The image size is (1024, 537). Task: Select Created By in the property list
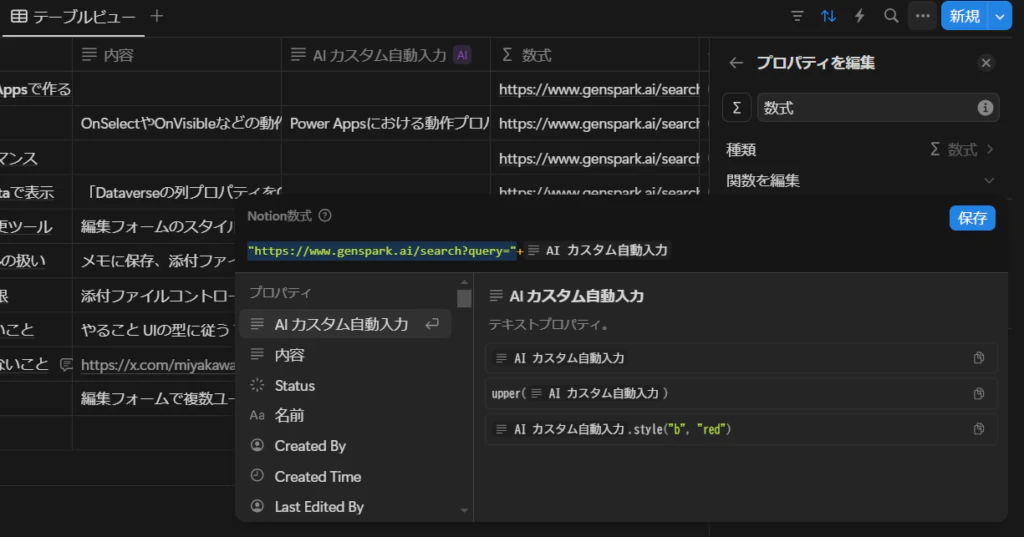tap(345, 446)
